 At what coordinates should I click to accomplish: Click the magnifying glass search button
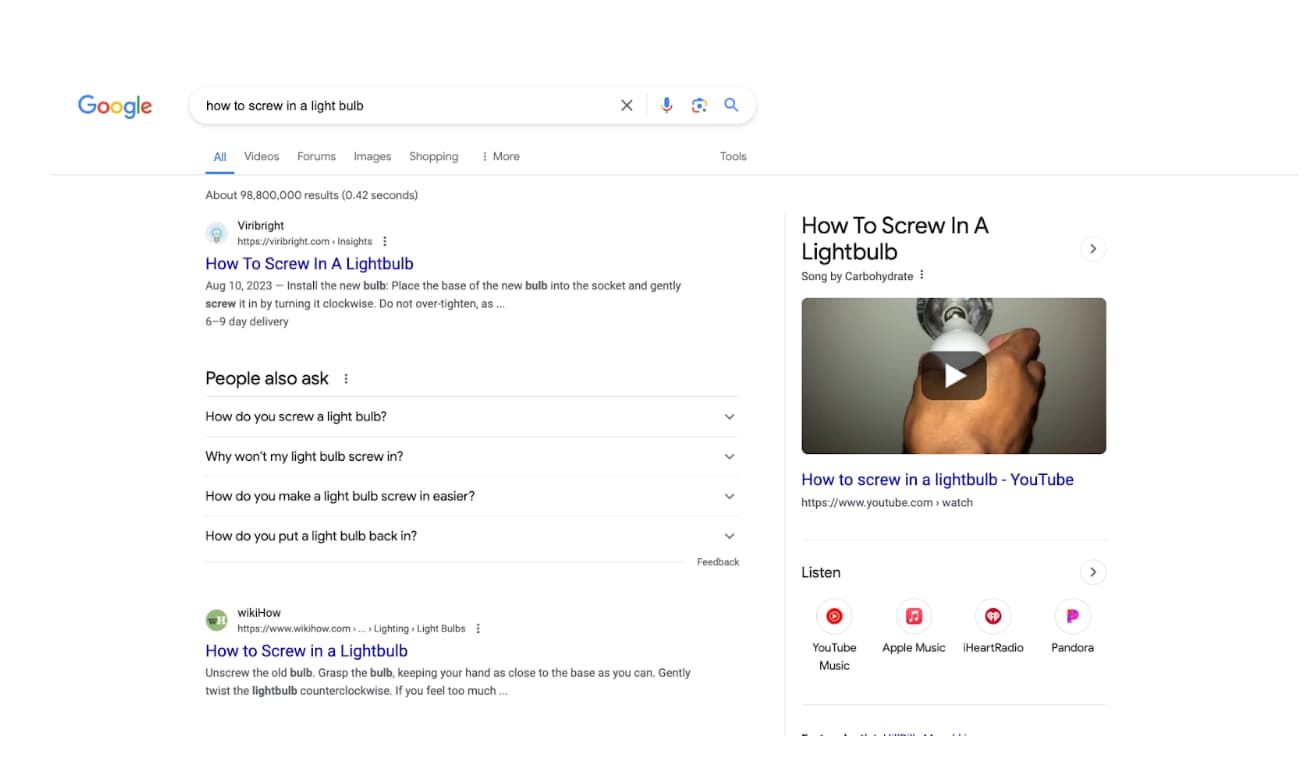[x=731, y=105]
